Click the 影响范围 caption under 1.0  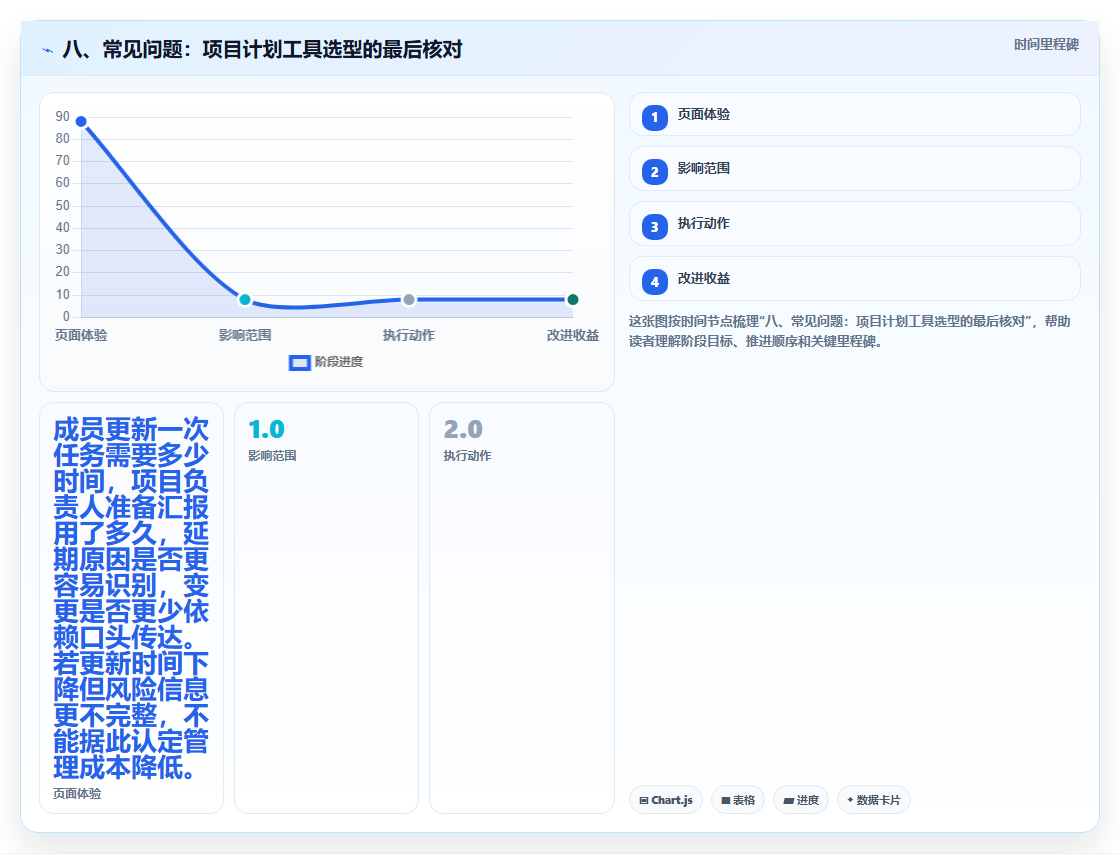[272, 456]
